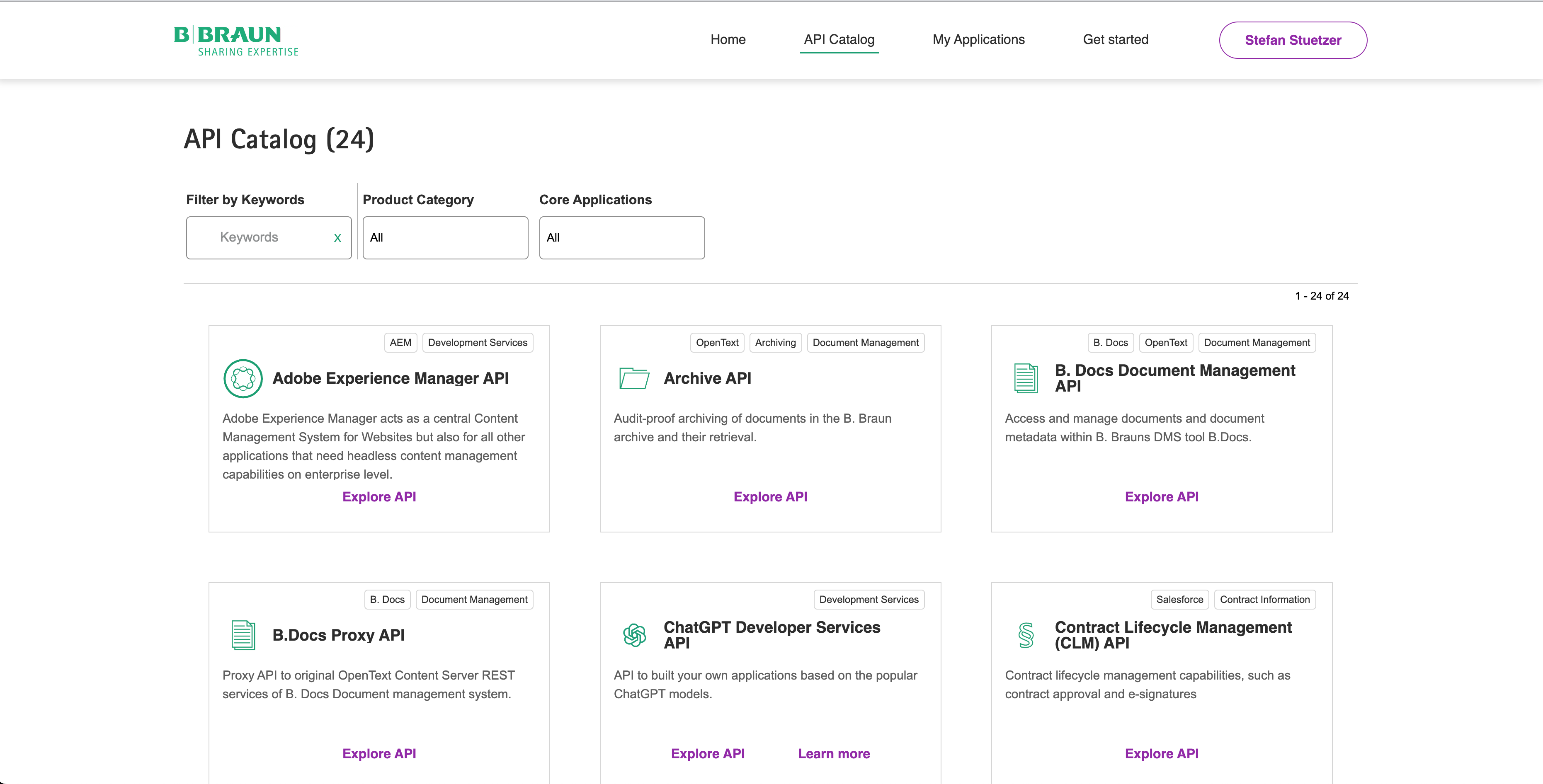1543x784 pixels.
Task: Click the ChatGPT Developer Services logo icon
Action: (x=634, y=635)
